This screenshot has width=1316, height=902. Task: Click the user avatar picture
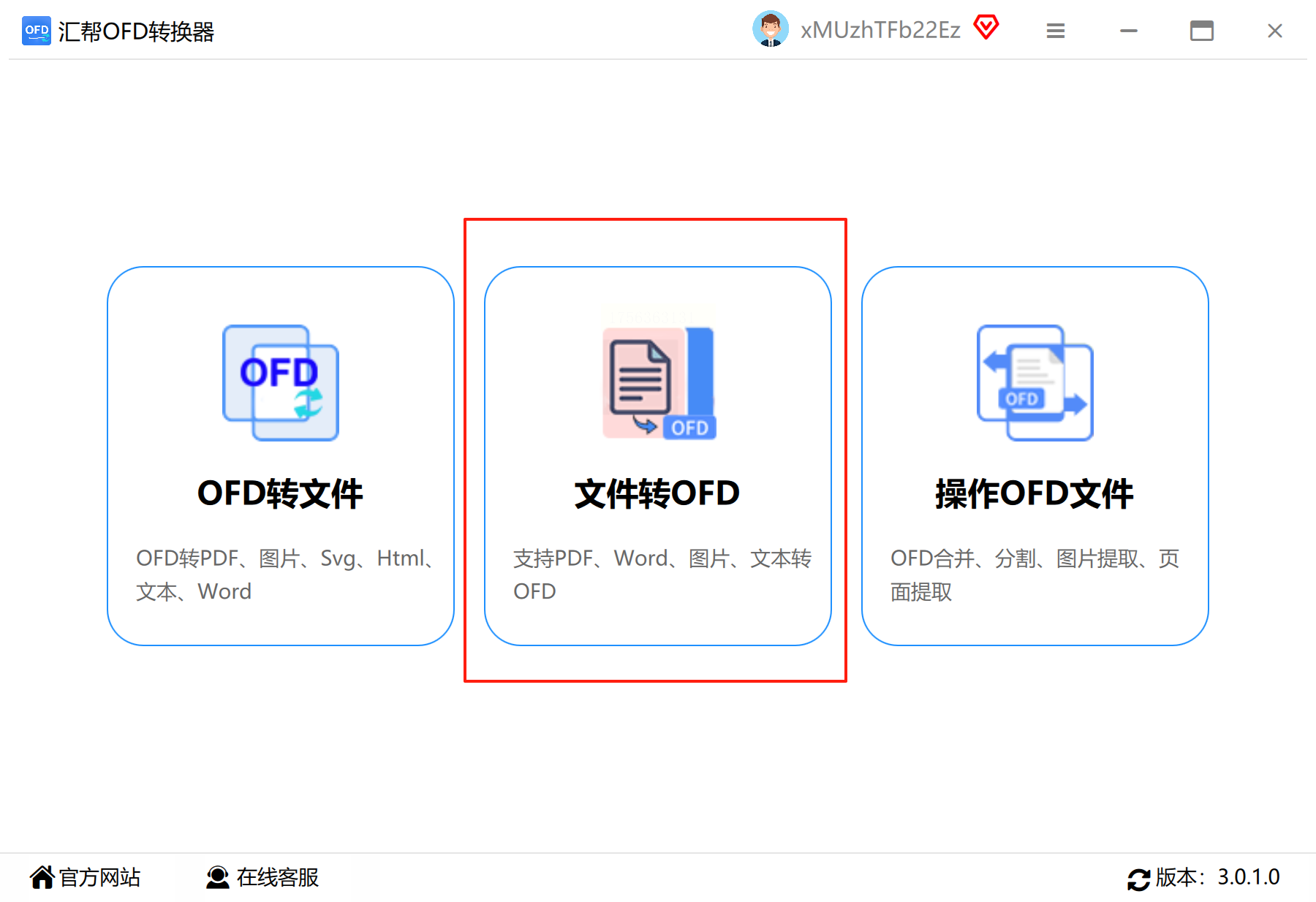[770, 29]
